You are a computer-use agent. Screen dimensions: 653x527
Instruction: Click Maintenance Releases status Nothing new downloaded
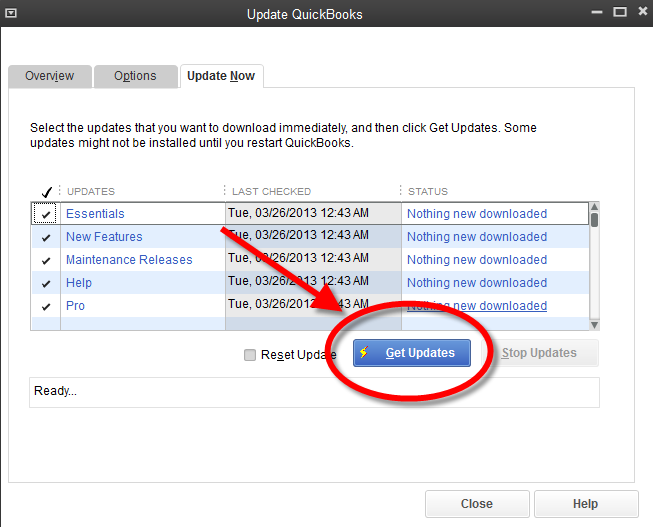[477, 260]
